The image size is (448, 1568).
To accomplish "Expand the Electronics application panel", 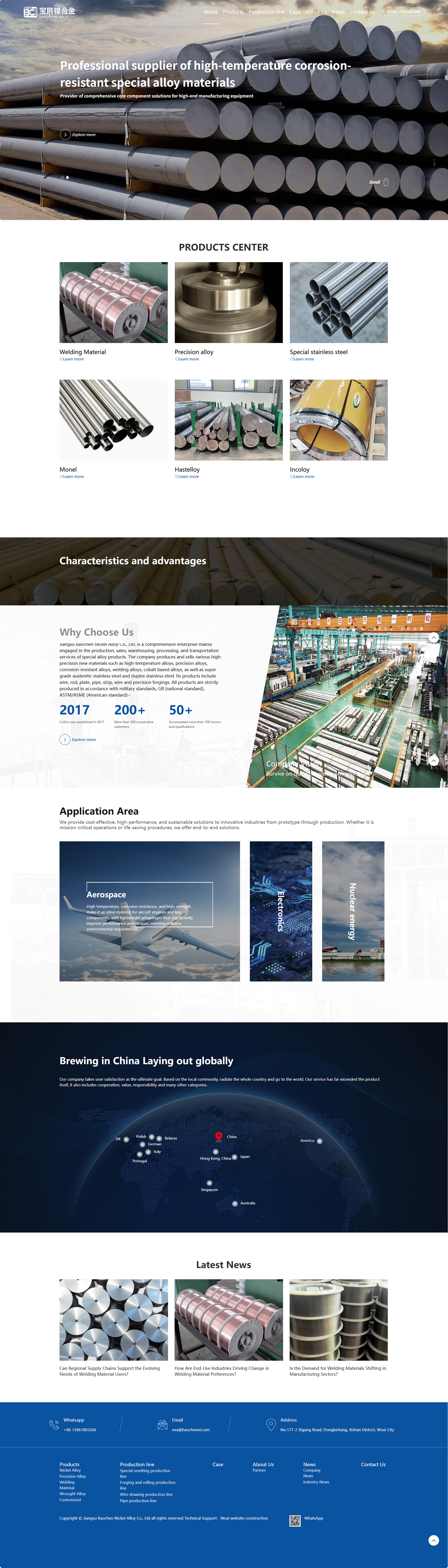I will pos(280,911).
